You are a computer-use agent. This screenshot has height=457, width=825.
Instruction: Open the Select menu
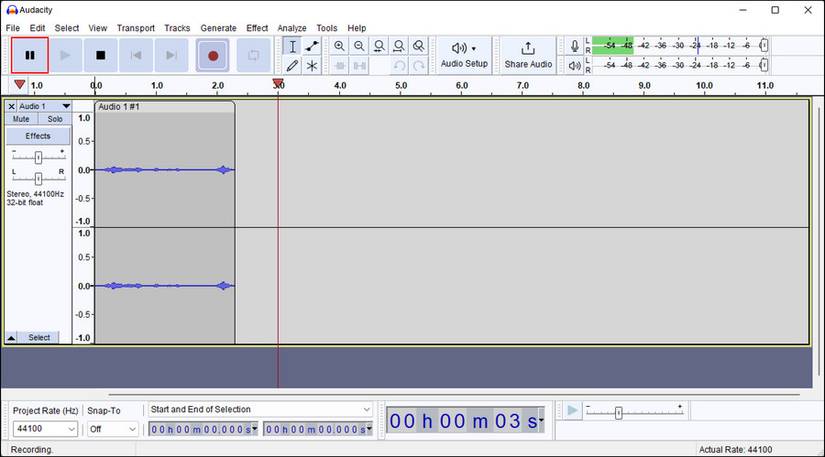[67, 28]
